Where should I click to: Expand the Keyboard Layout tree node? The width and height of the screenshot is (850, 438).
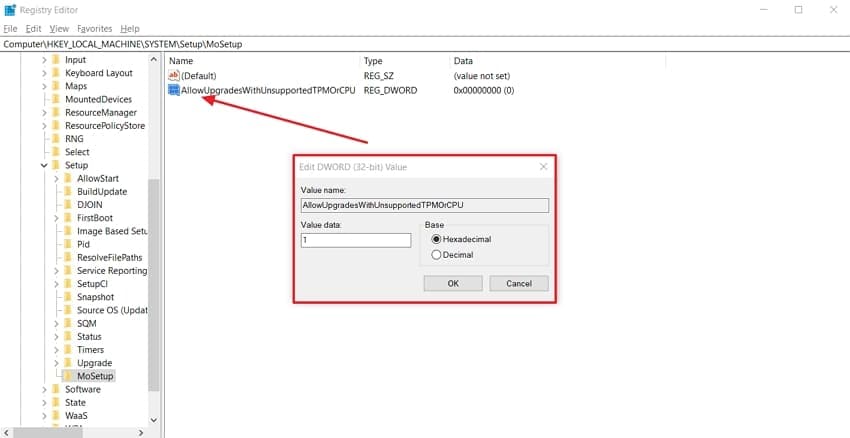coord(44,73)
